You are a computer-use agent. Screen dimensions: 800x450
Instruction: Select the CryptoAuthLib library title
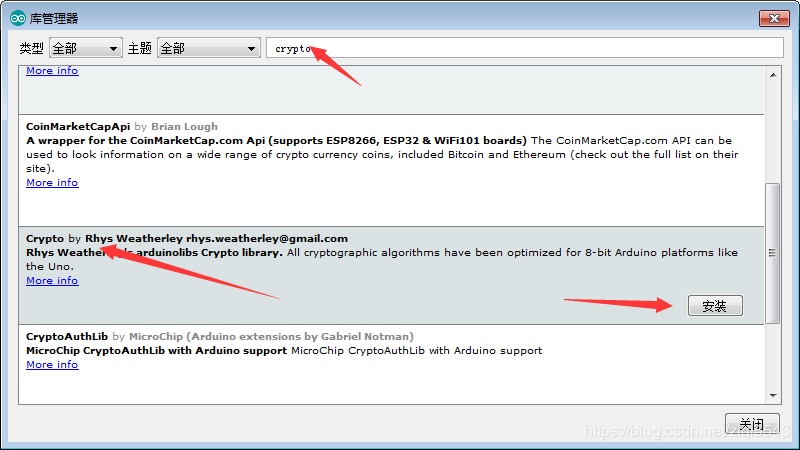coord(67,337)
